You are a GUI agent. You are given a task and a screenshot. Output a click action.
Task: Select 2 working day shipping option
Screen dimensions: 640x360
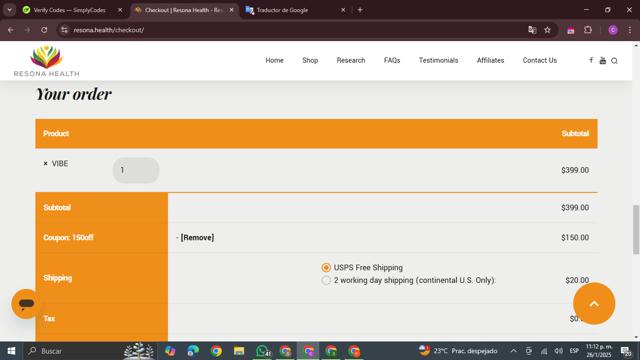(x=326, y=280)
